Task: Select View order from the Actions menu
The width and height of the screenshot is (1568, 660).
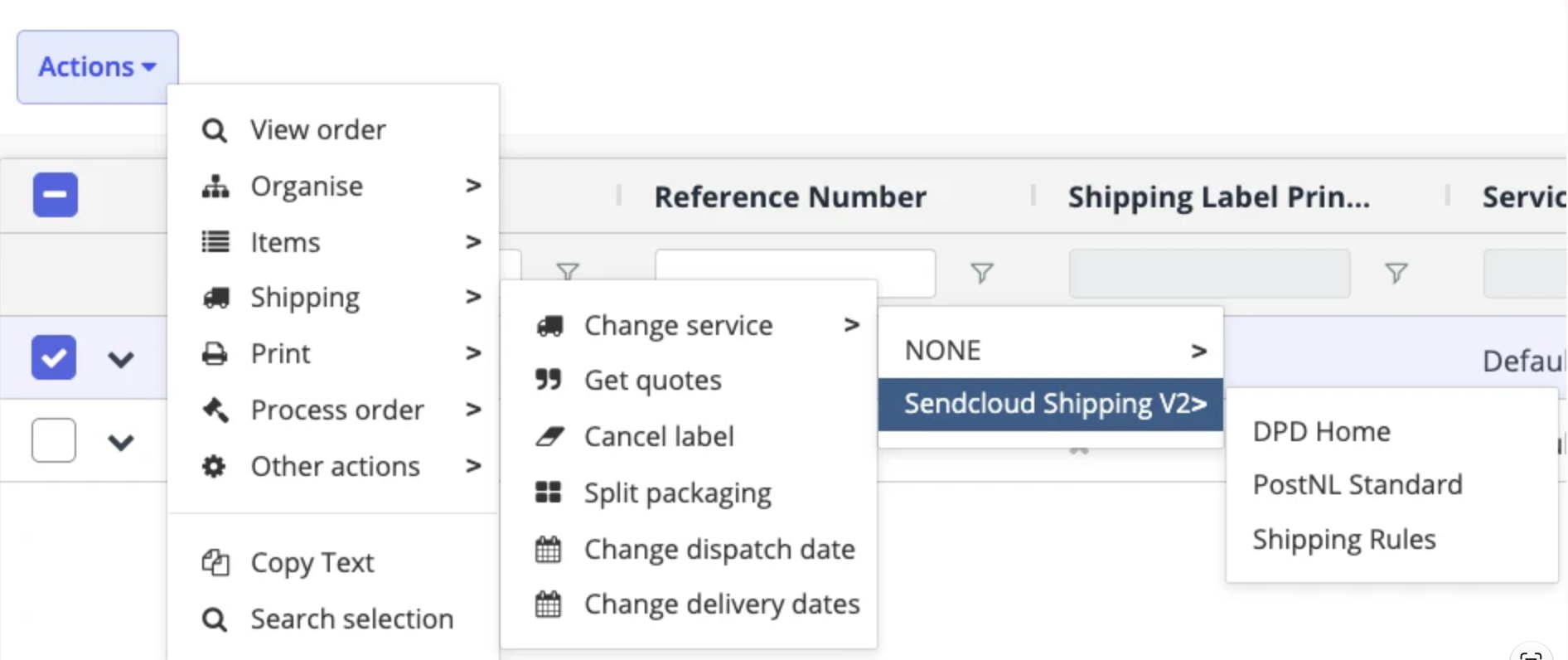Action: click(x=333, y=130)
